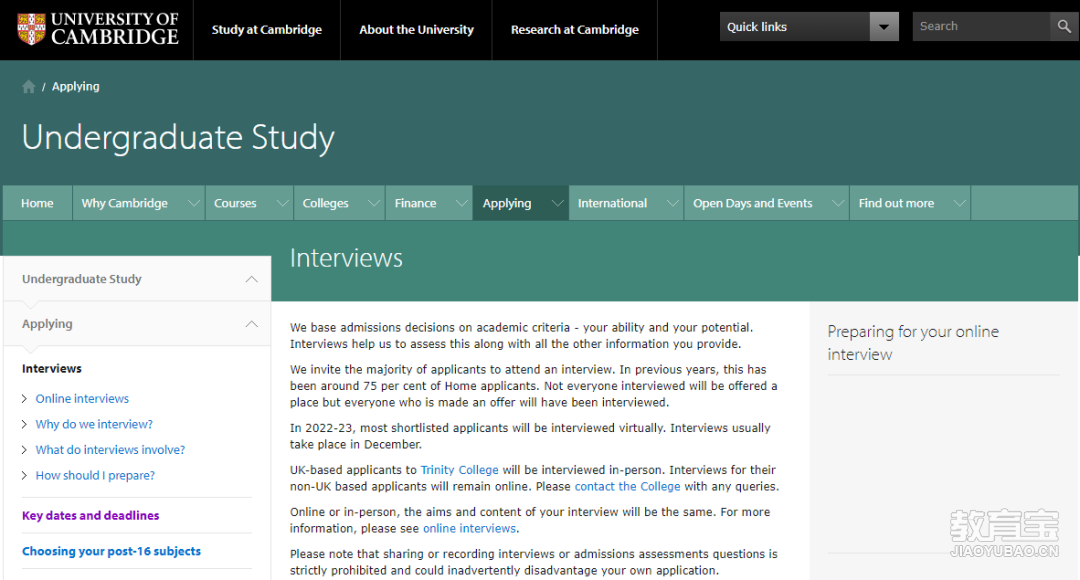Expand the International chevron

click(x=672, y=203)
